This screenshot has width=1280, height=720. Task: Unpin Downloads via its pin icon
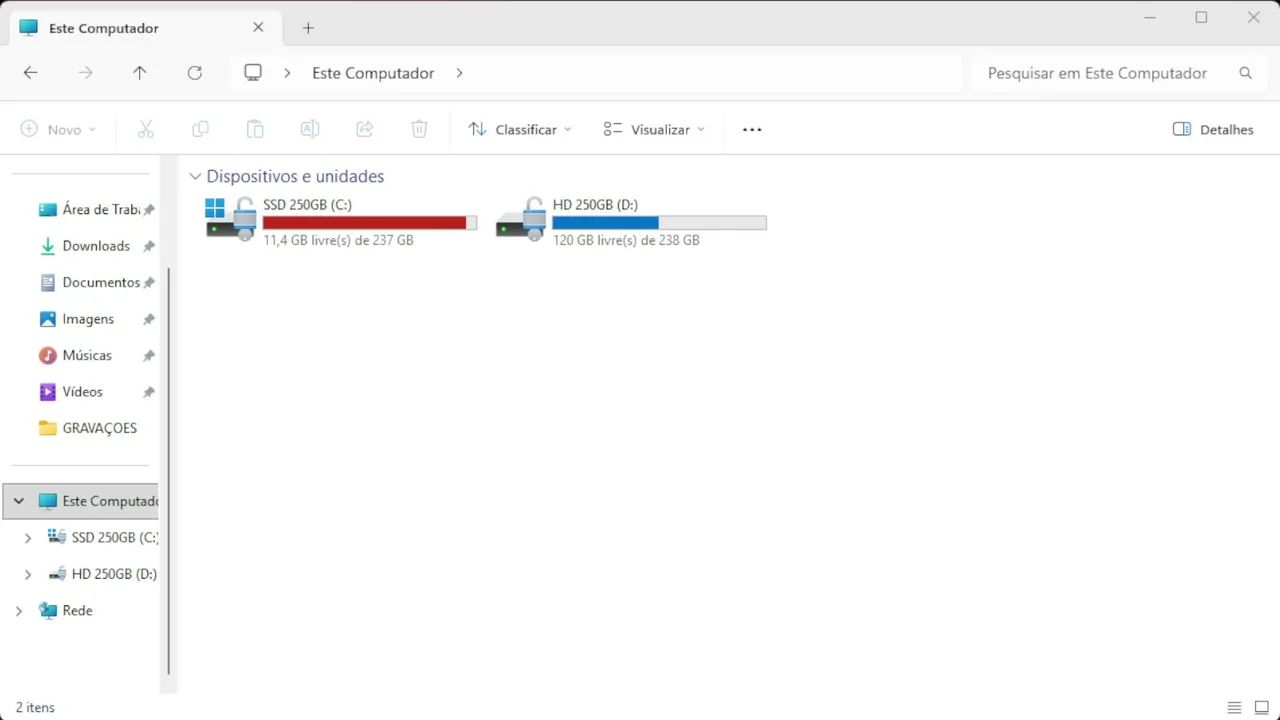(x=149, y=246)
